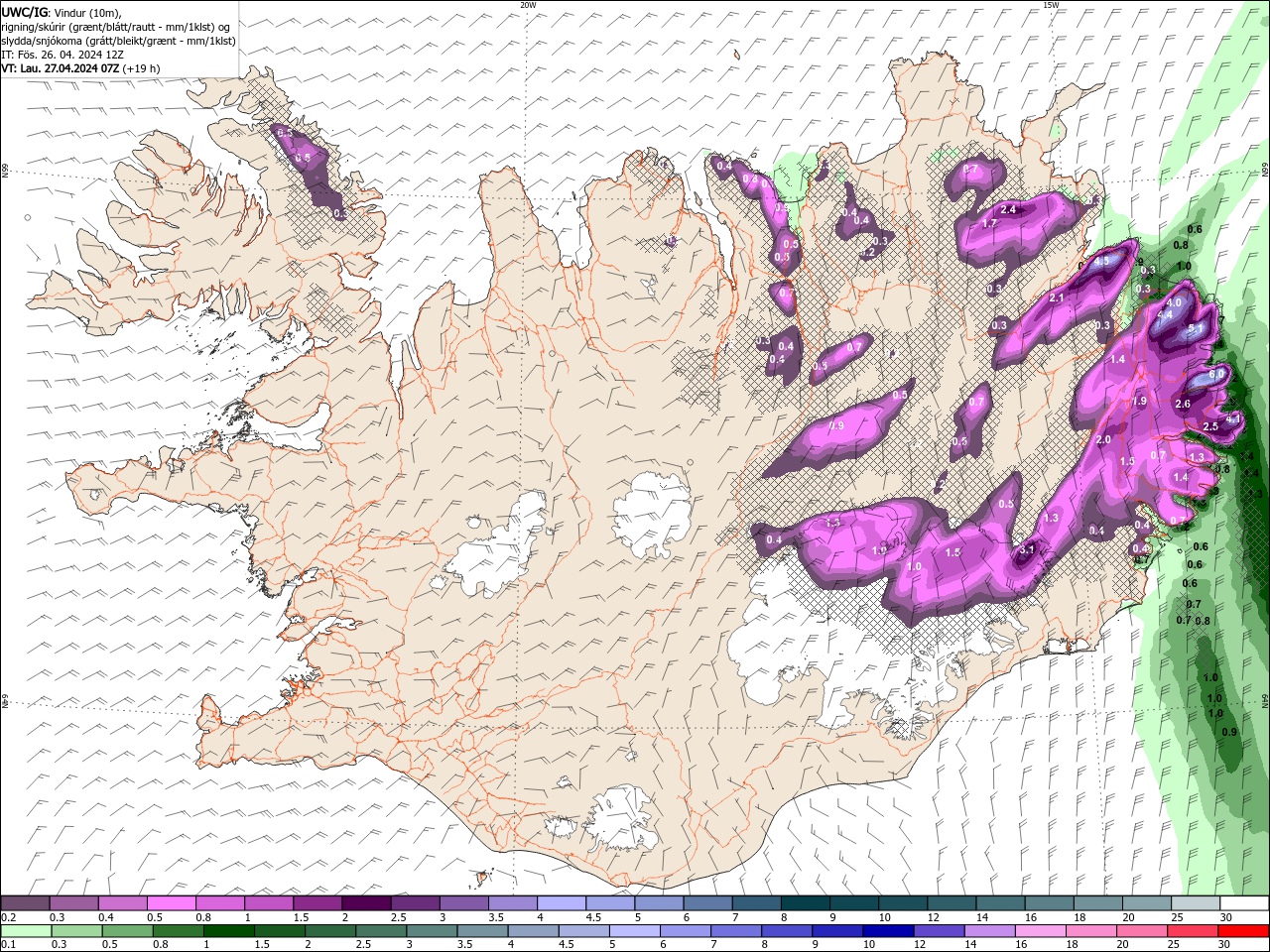Click the 20W longitude label

[528, 5]
